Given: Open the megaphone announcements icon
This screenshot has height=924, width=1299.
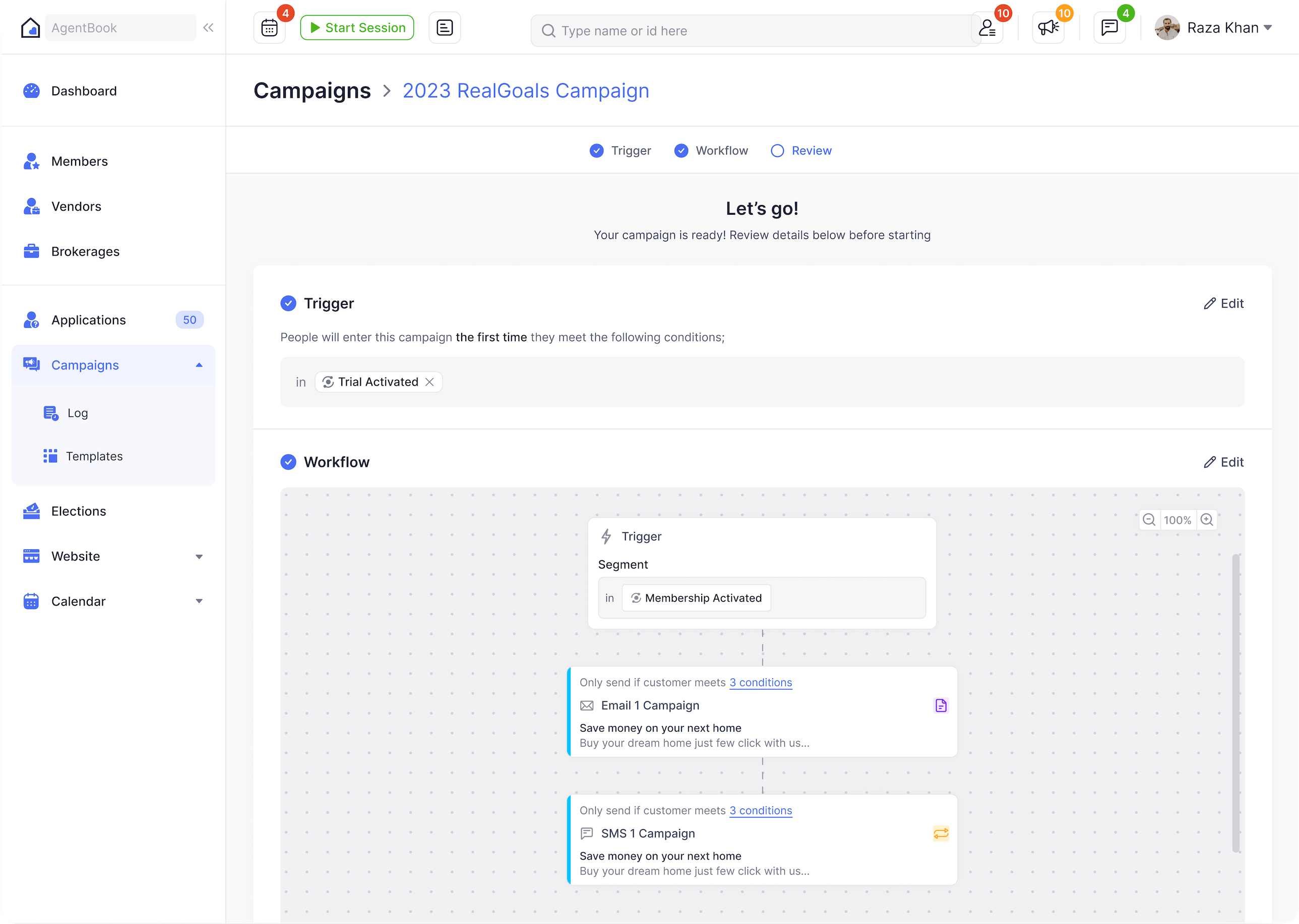Looking at the screenshot, I should pos(1047,28).
